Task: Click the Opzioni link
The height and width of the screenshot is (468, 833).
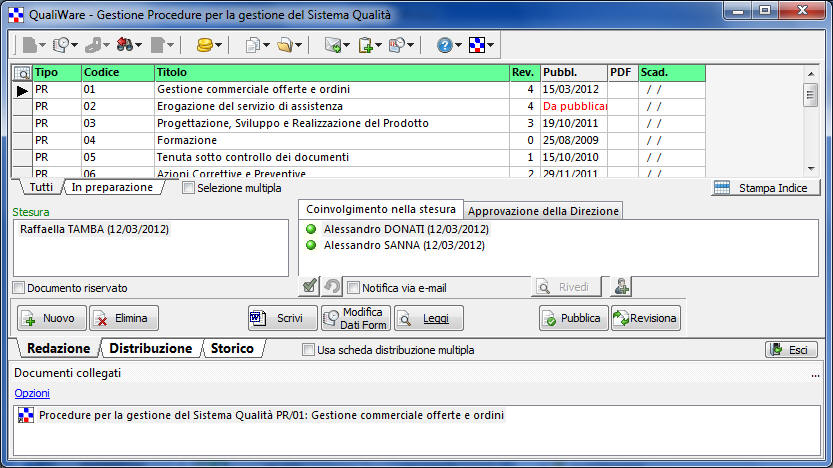Action: point(32,393)
